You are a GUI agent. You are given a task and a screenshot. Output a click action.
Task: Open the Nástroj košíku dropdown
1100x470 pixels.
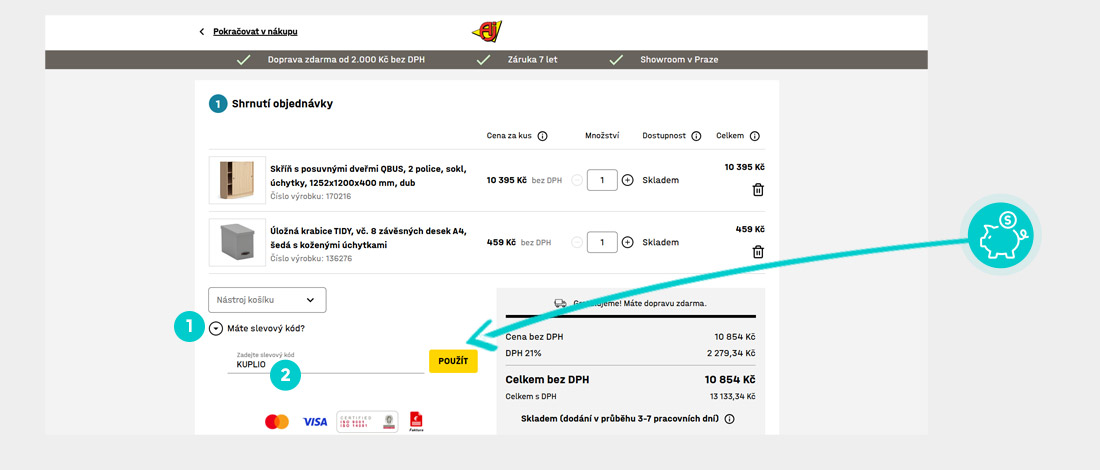[x=267, y=299]
